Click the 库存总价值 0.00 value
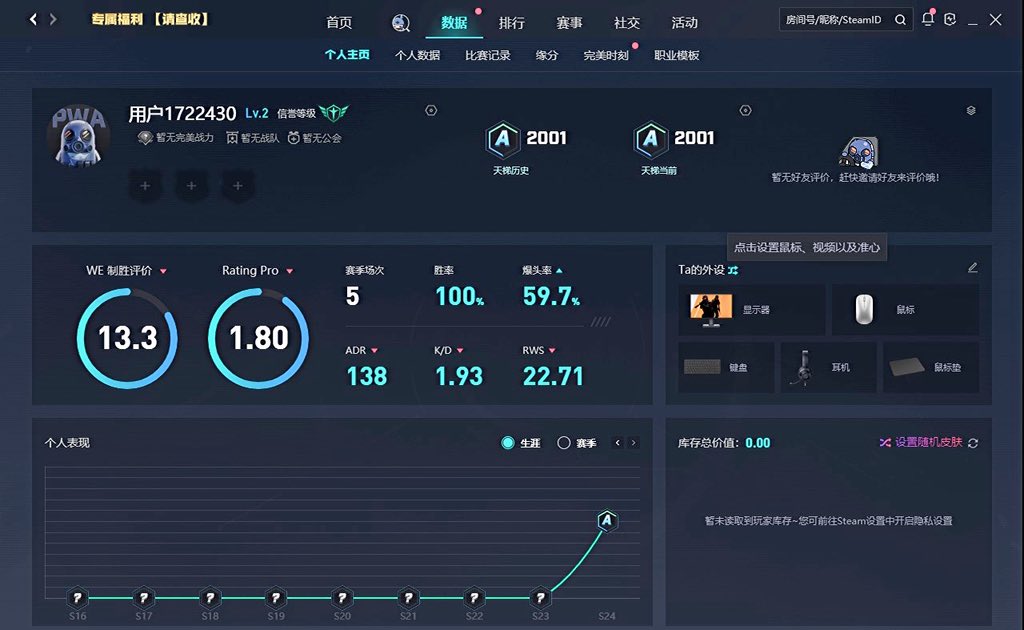 (x=758, y=443)
